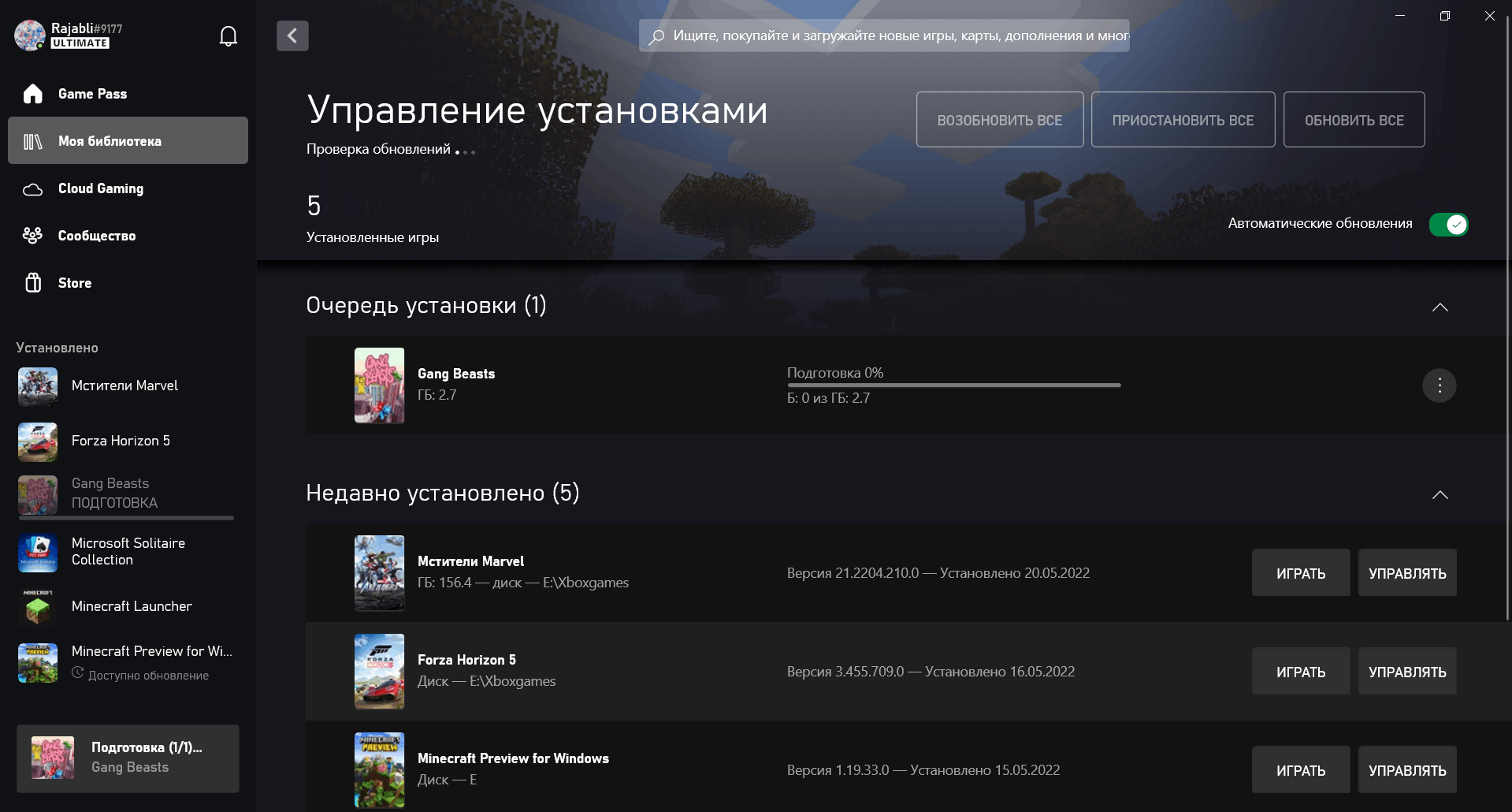Click the Мстители Marvel sidebar thumbnail
The width and height of the screenshot is (1512, 812).
click(38, 386)
